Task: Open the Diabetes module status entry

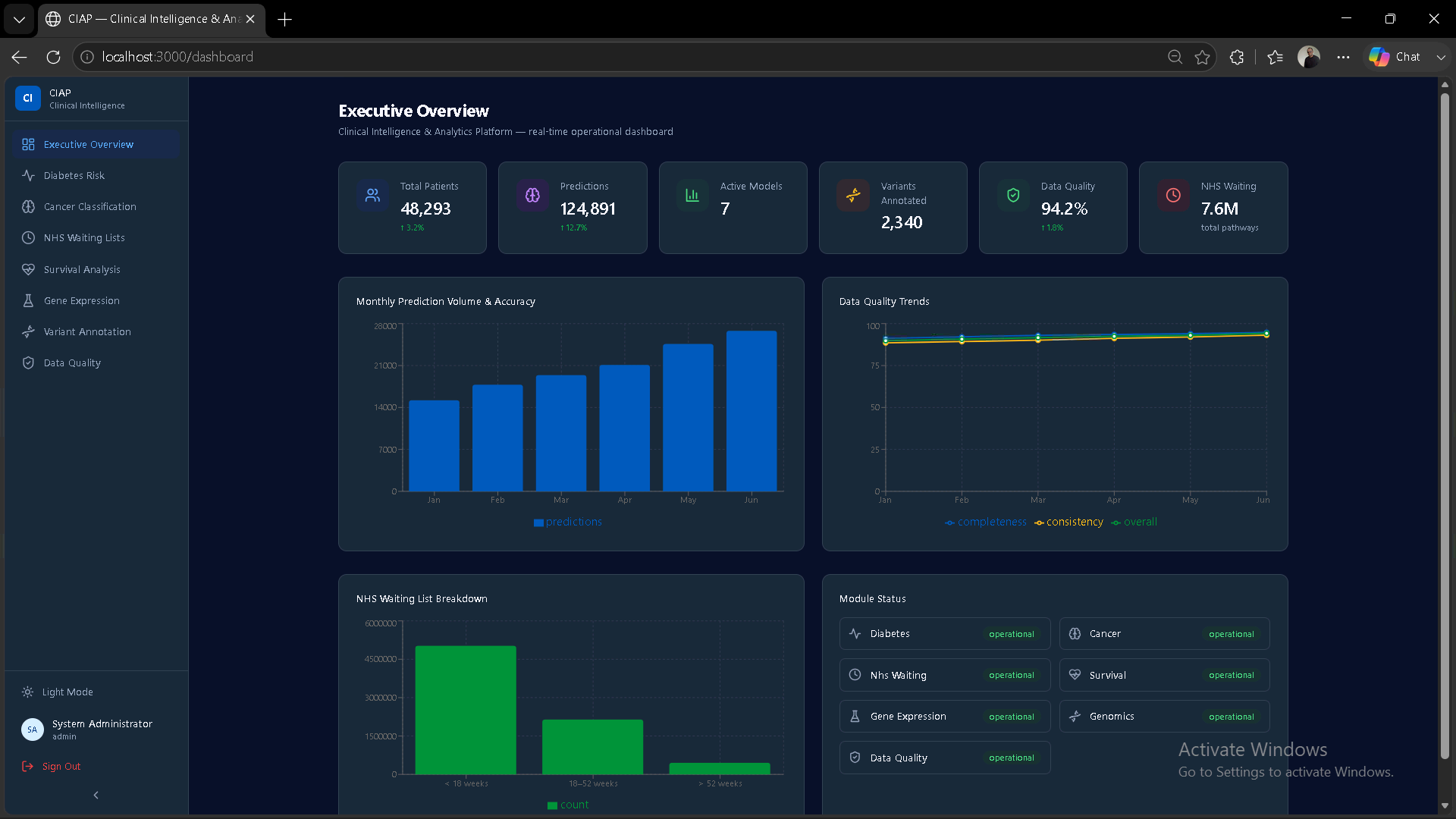Action: click(x=944, y=634)
